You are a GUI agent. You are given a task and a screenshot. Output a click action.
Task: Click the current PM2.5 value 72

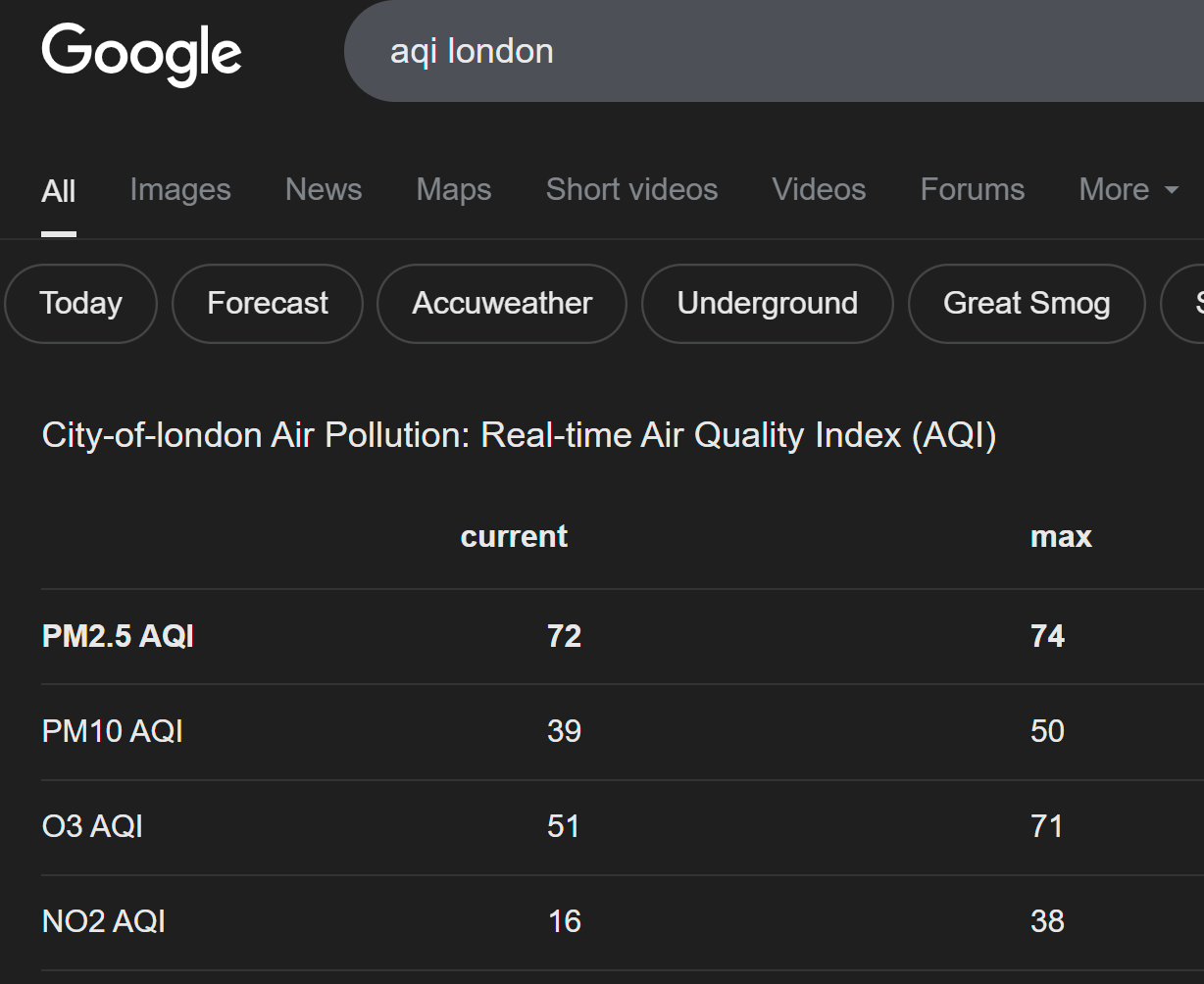coord(565,636)
